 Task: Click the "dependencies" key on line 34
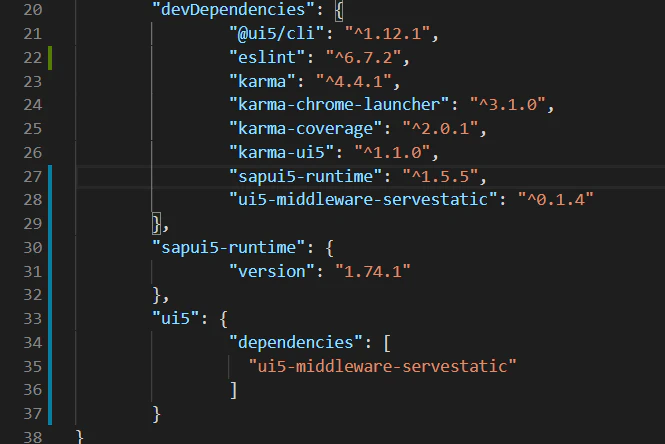(296, 342)
